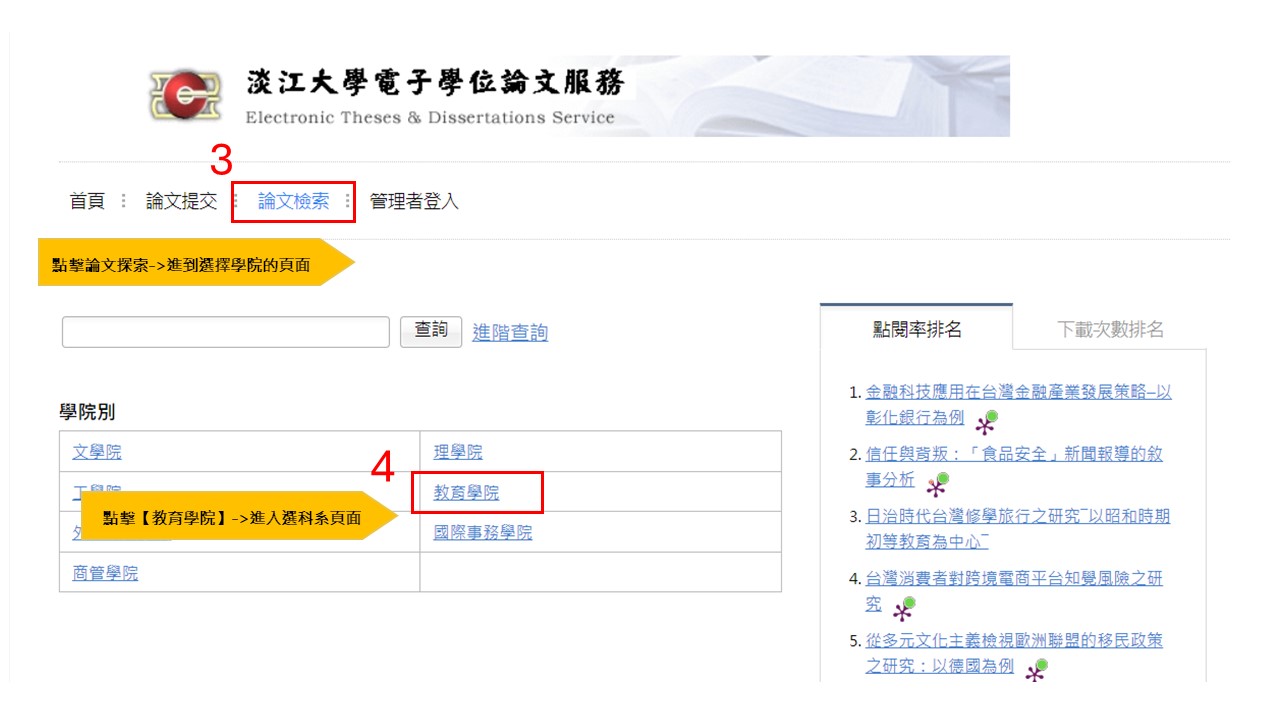Open thesis on 金融科技應用在台灣金融產業發展策略
This screenshot has width=1280, height=720.
[1018, 404]
